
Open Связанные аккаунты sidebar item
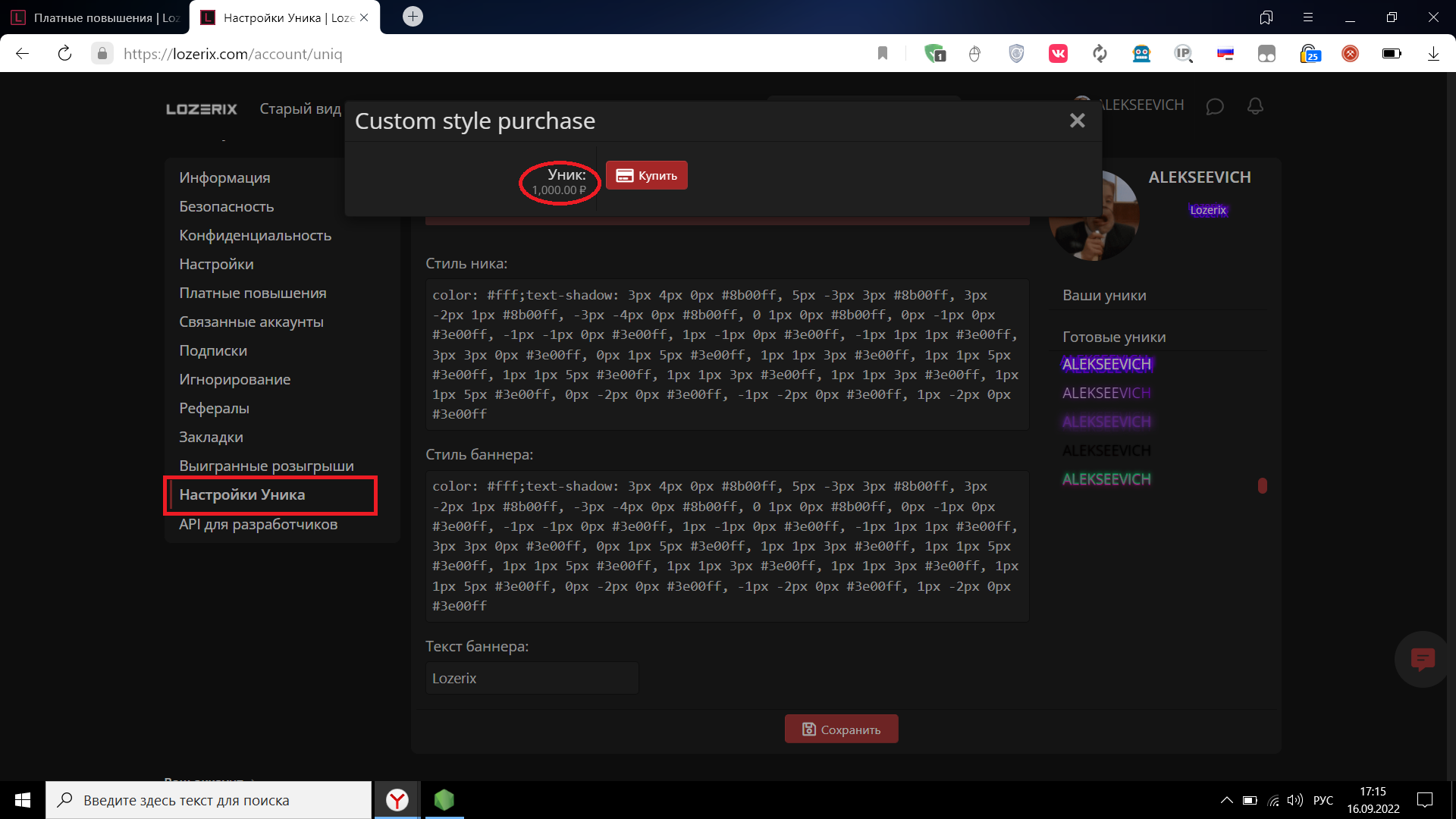[251, 322]
